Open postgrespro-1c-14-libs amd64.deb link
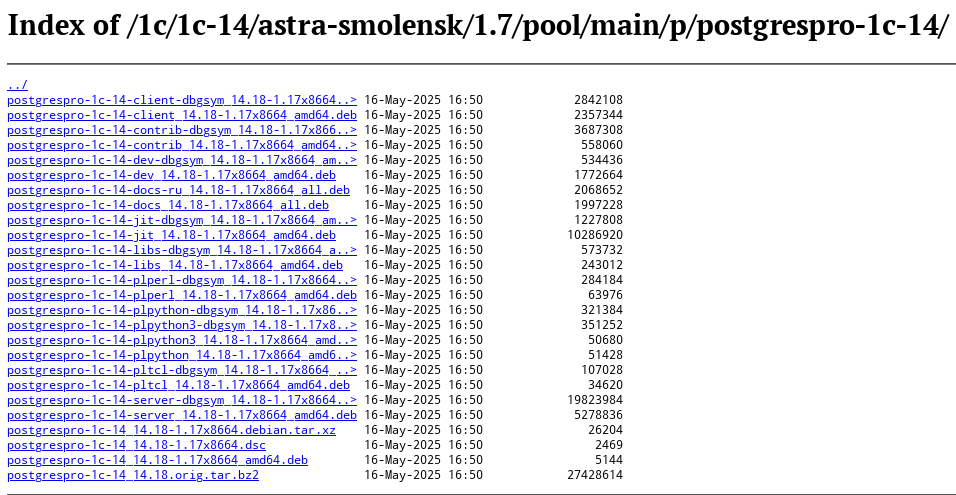This screenshot has width=956, height=495. click(175, 265)
